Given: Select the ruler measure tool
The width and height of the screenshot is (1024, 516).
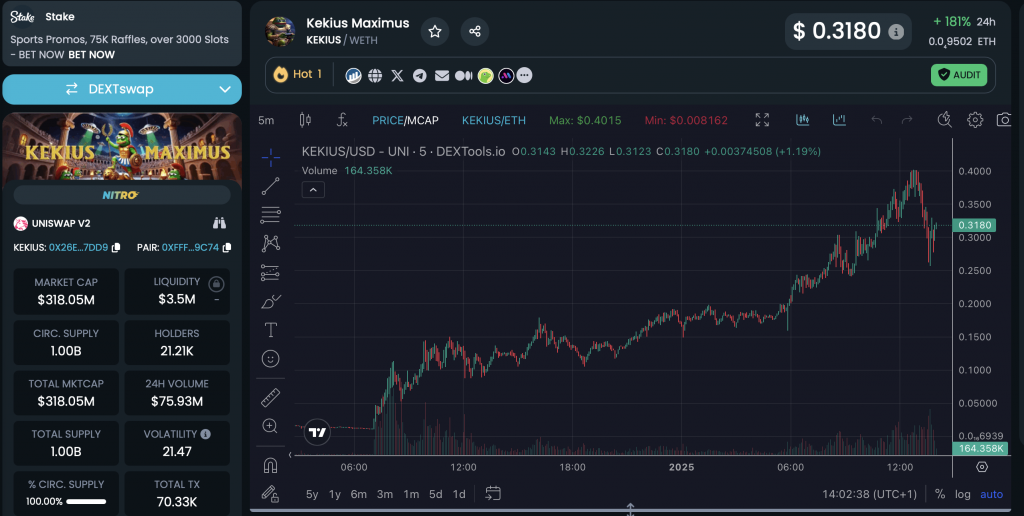Looking at the screenshot, I should [x=270, y=397].
